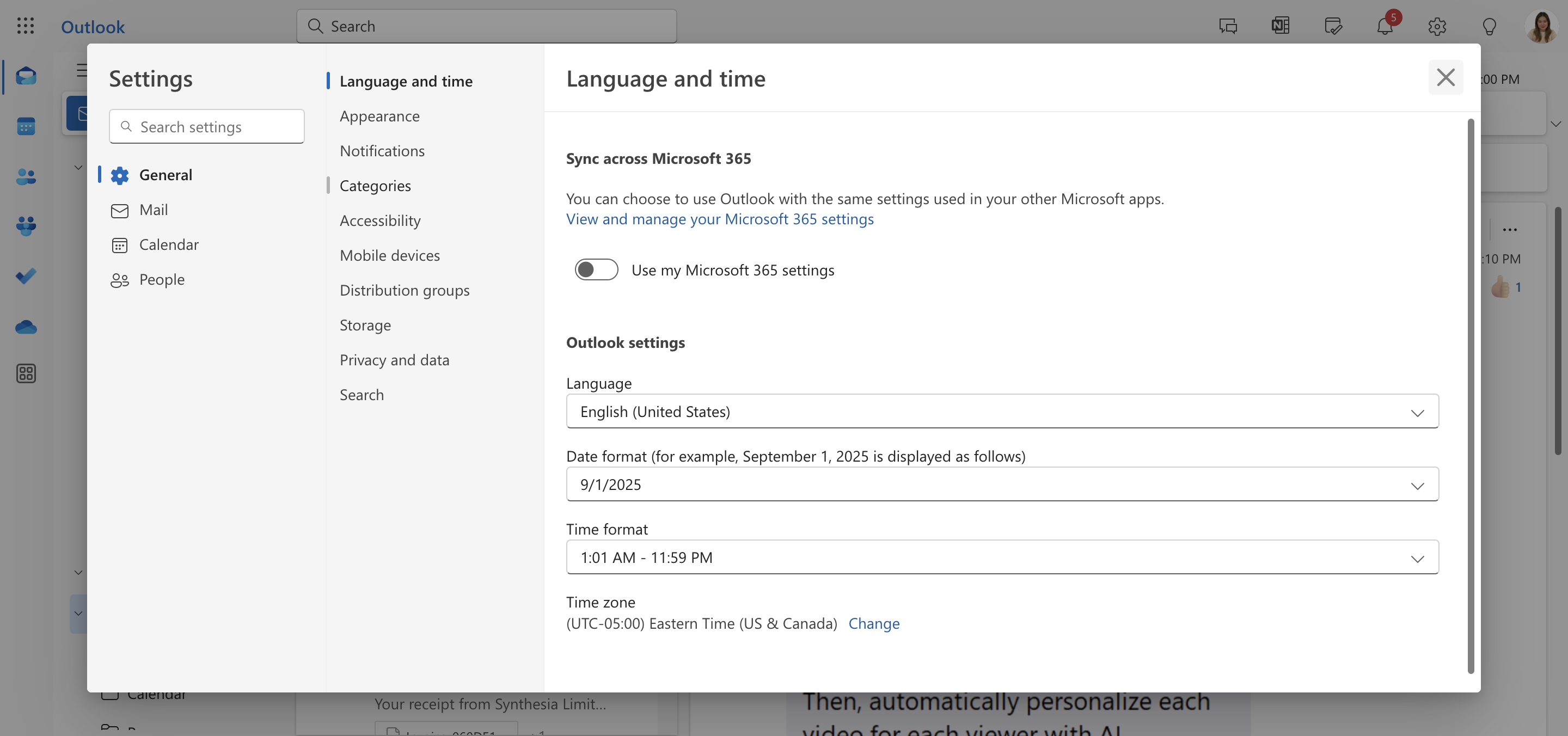The width and height of the screenshot is (1568, 736).
Task: Select the Calendar settings category
Action: 207,244
